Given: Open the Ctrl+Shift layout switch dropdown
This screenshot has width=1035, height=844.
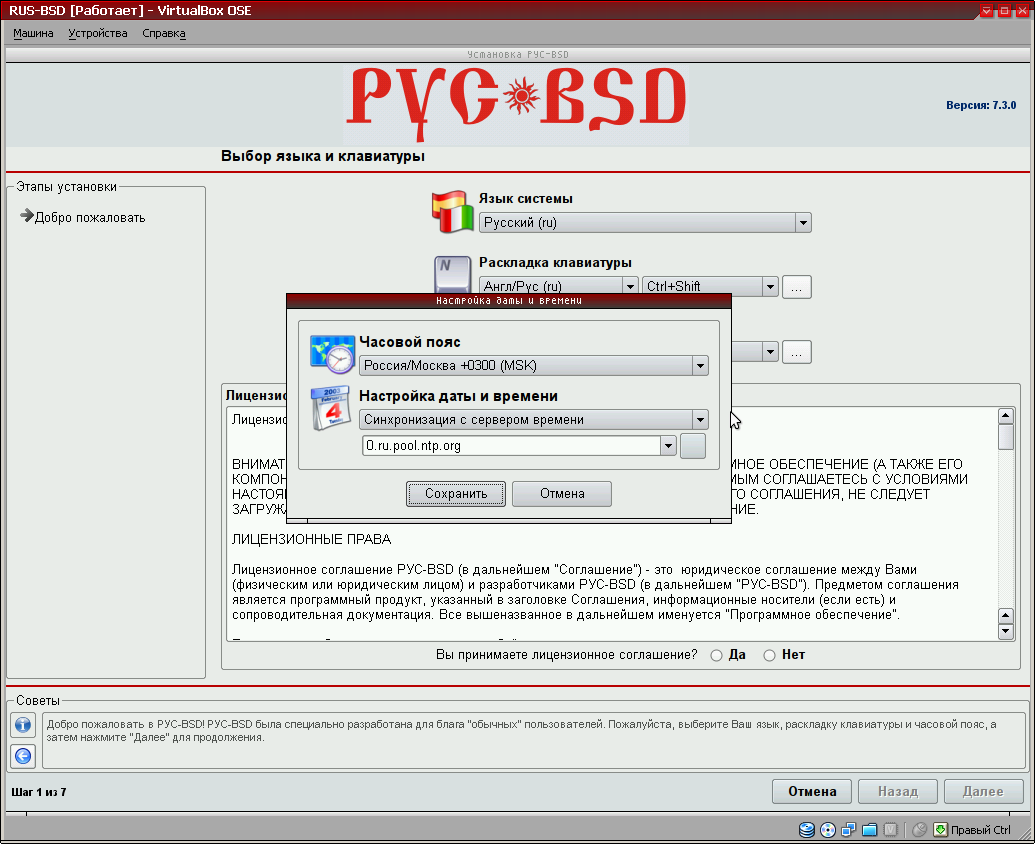Looking at the screenshot, I should click(x=710, y=286).
